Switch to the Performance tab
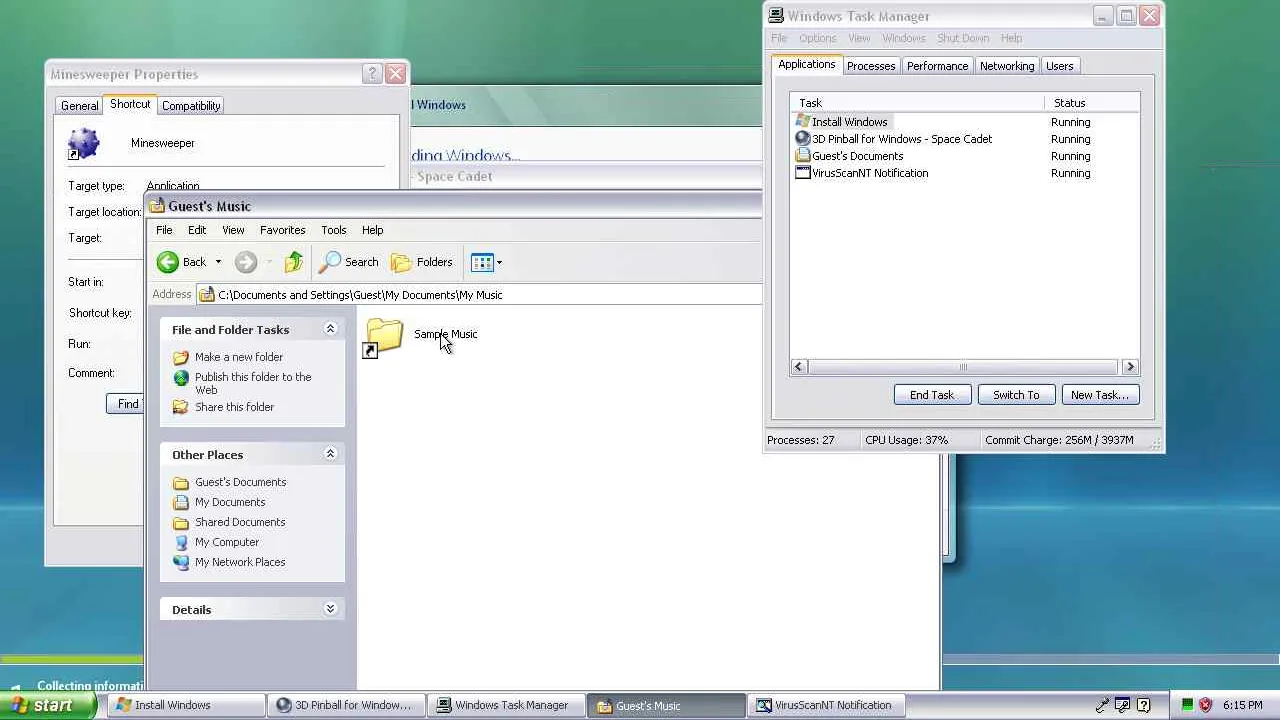1280x720 pixels. 937,66
